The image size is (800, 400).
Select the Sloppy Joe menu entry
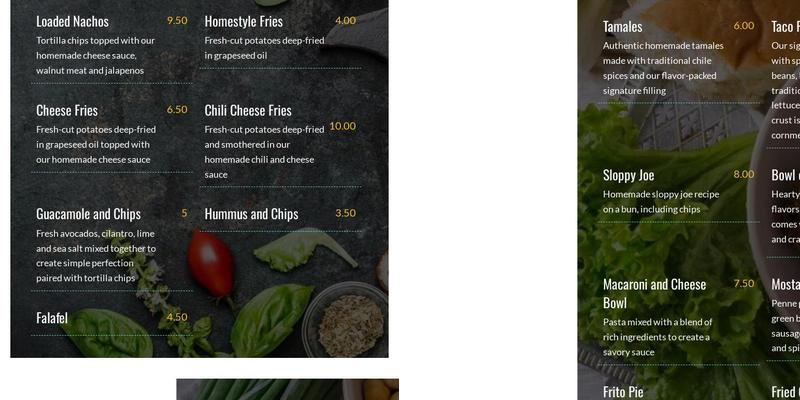tap(629, 176)
